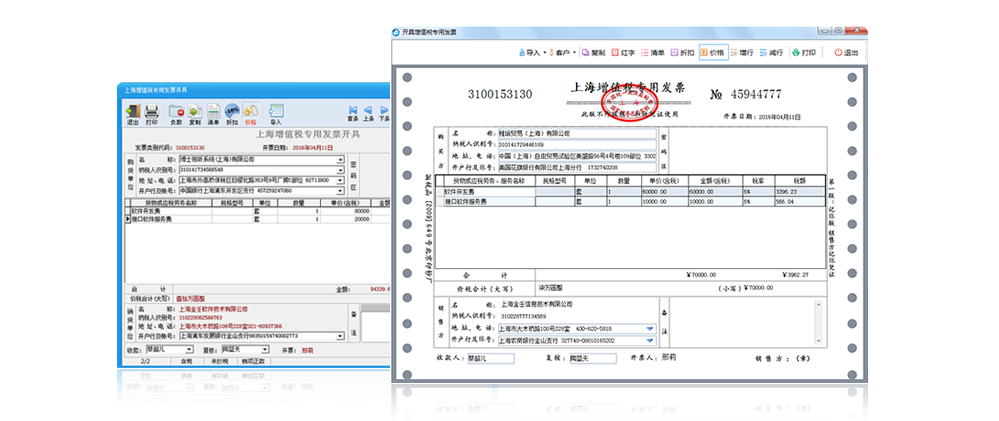The height and width of the screenshot is (421, 999).
Task: Click 减行 remove row button
Action: point(774,52)
